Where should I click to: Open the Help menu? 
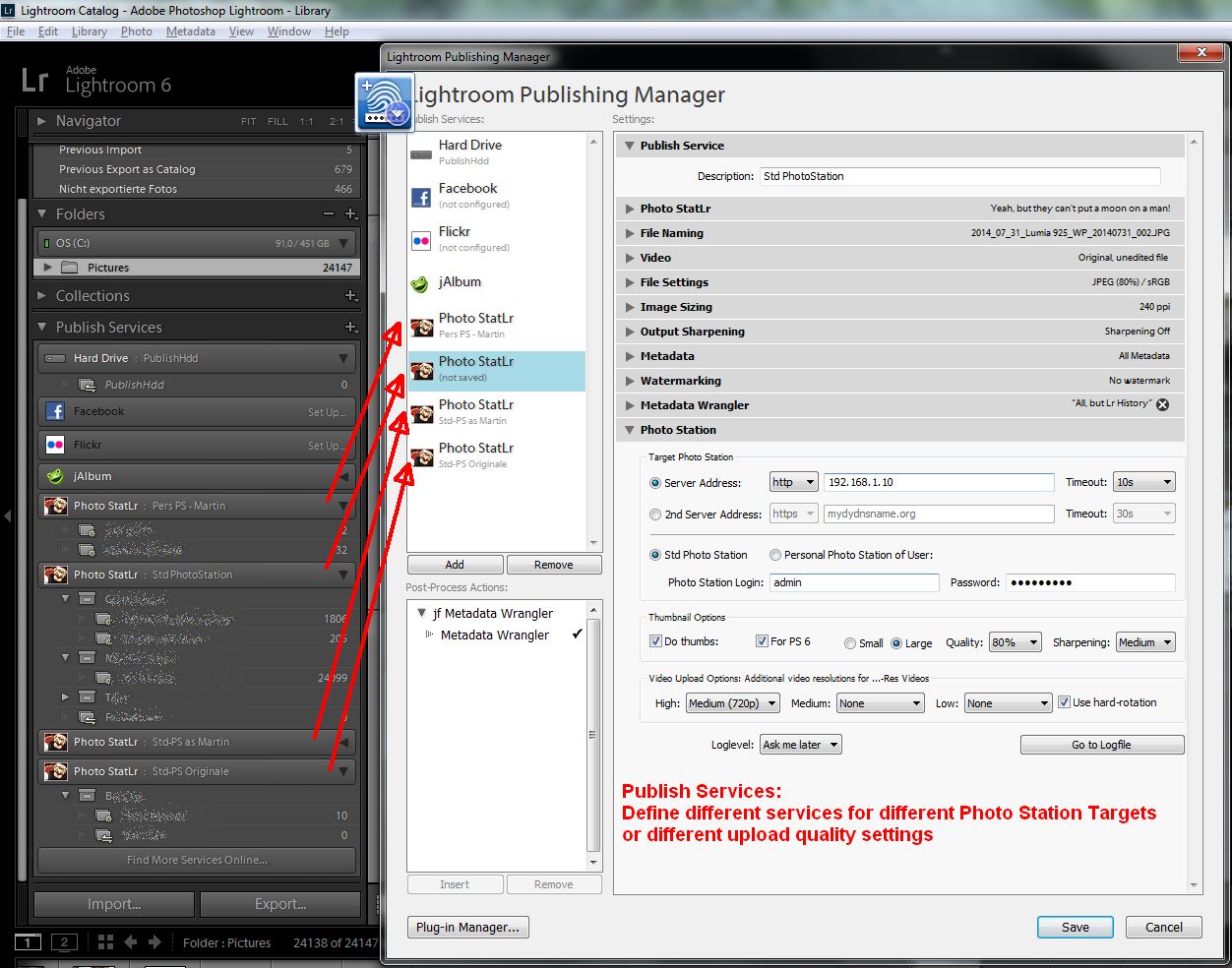click(337, 31)
